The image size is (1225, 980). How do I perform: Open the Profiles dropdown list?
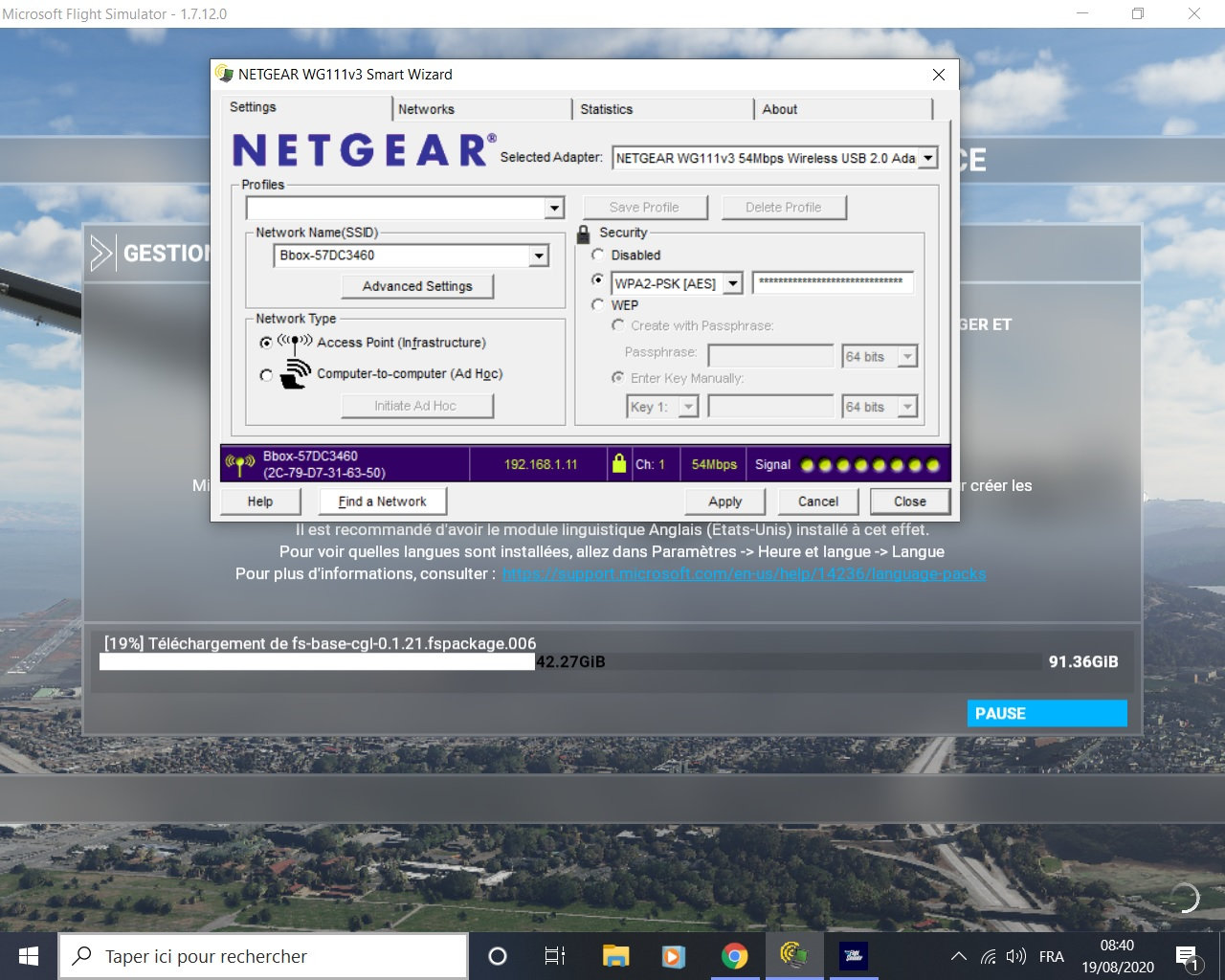[554, 208]
